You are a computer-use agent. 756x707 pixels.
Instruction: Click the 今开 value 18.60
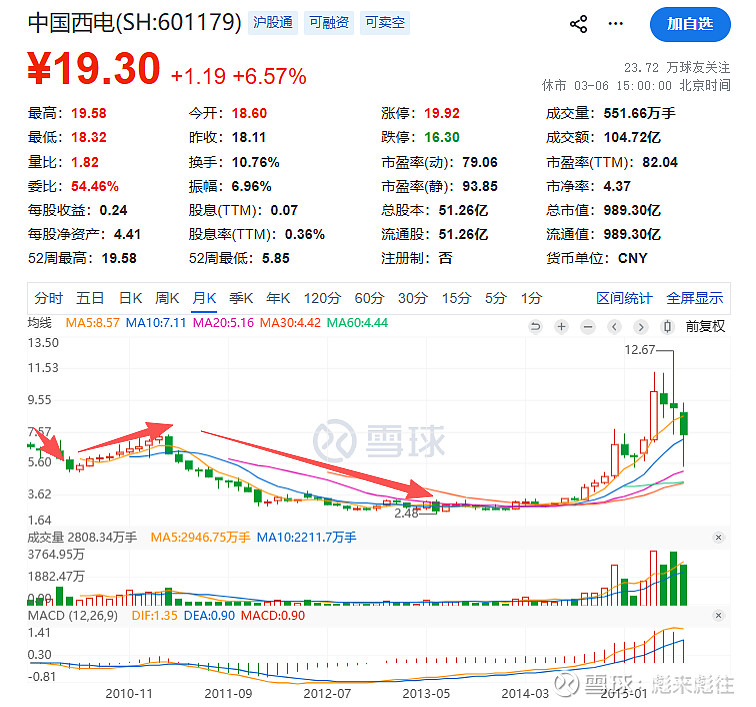point(249,113)
